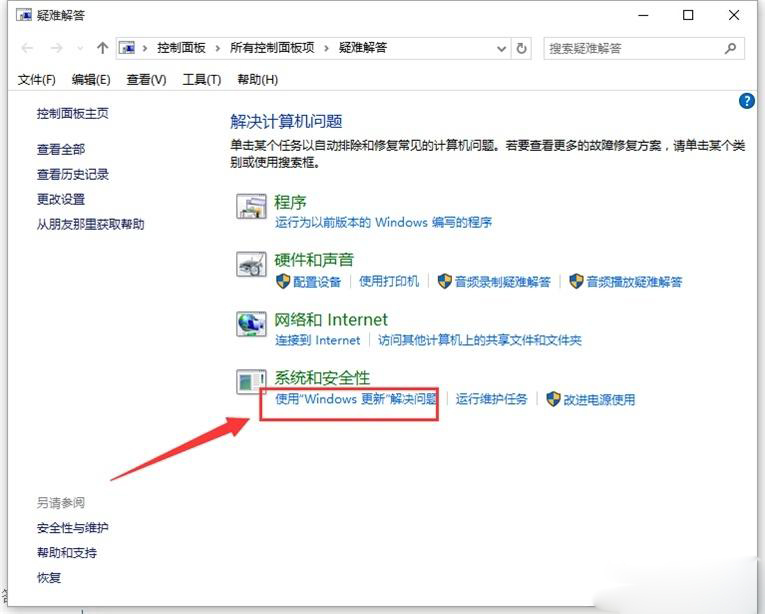Click the 硬件和声音 category icon
Screen dimensions: 765x614
(x=251, y=265)
